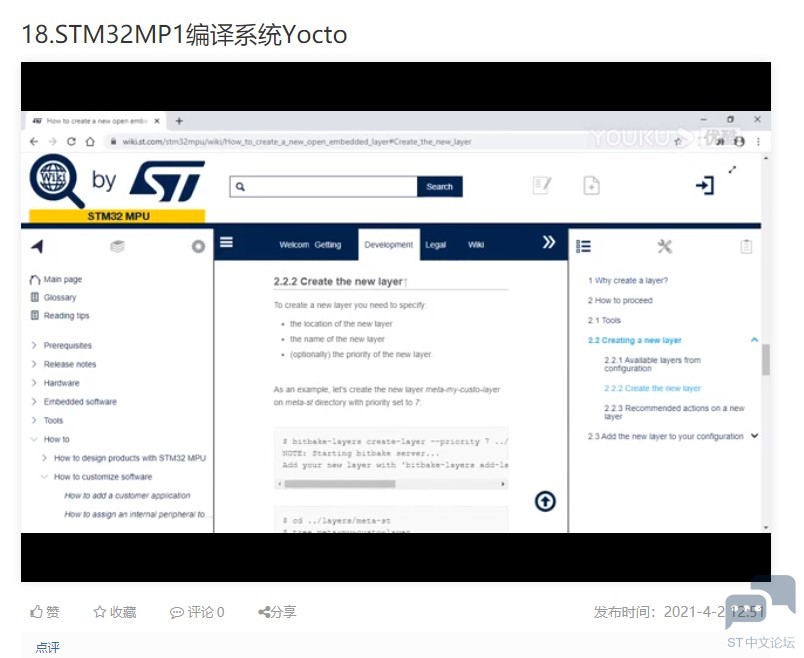This screenshot has width=804, height=658.
Task: Click the table of contents list icon
Action: (x=584, y=247)
